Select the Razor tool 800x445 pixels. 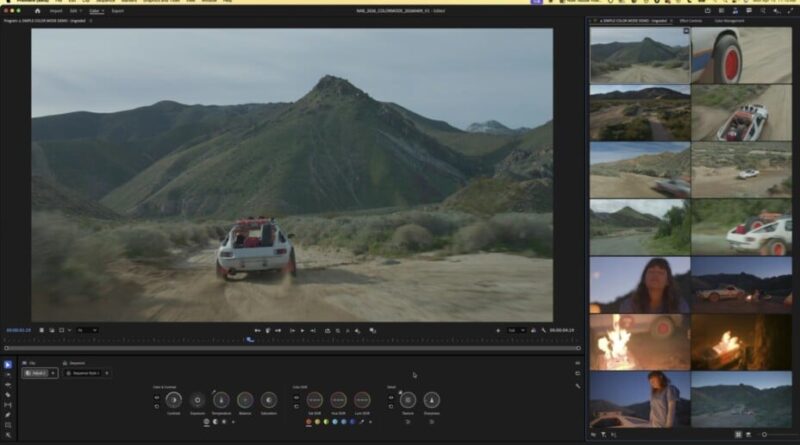8,395
